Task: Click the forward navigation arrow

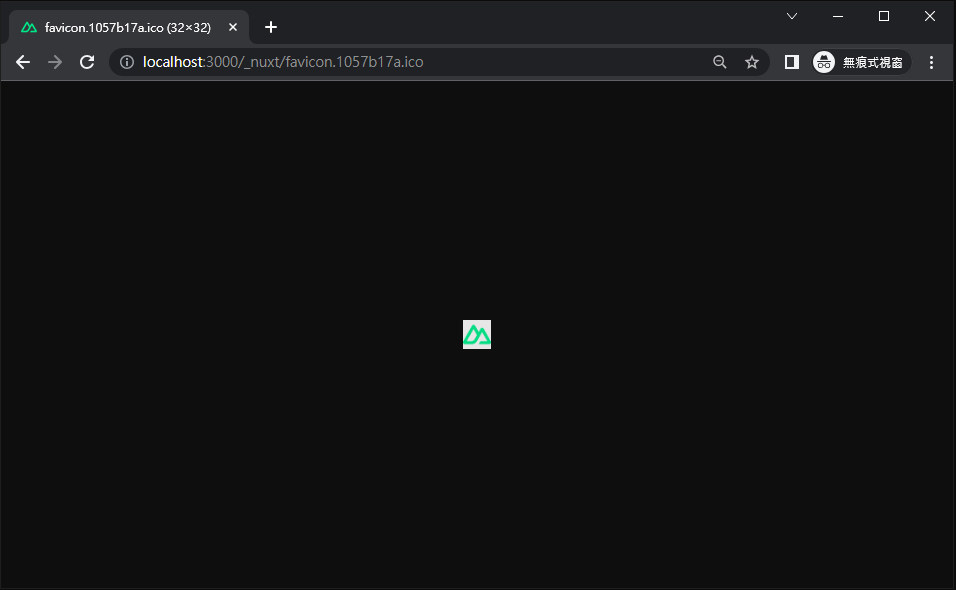Action: 55,62
